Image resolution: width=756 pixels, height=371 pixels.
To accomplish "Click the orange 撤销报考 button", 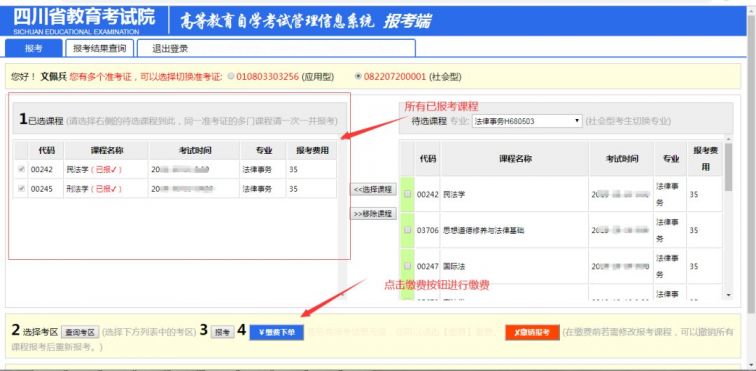I will click(x=532, y=332).
